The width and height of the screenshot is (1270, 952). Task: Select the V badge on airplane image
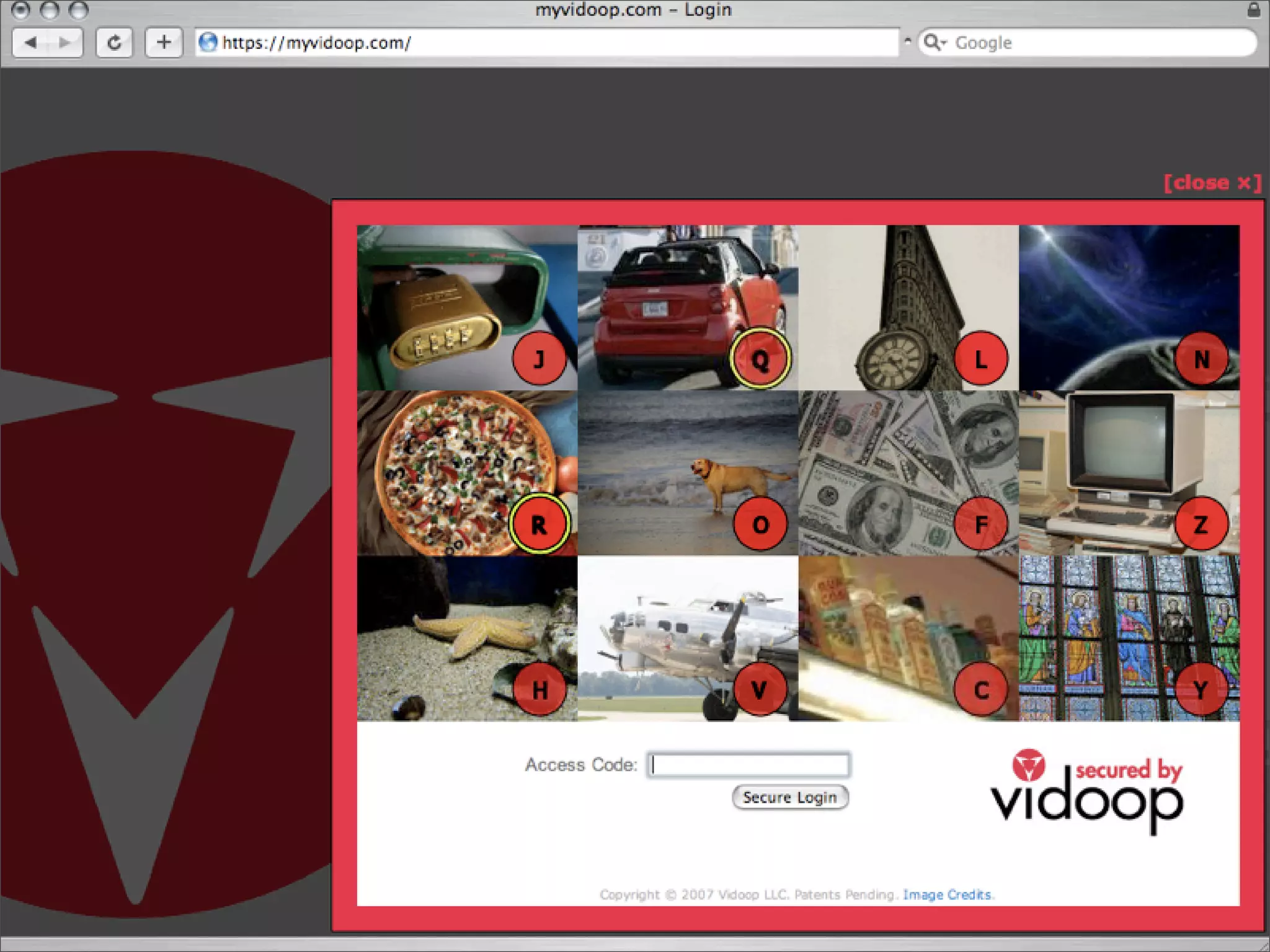click(x=760, y=689)
